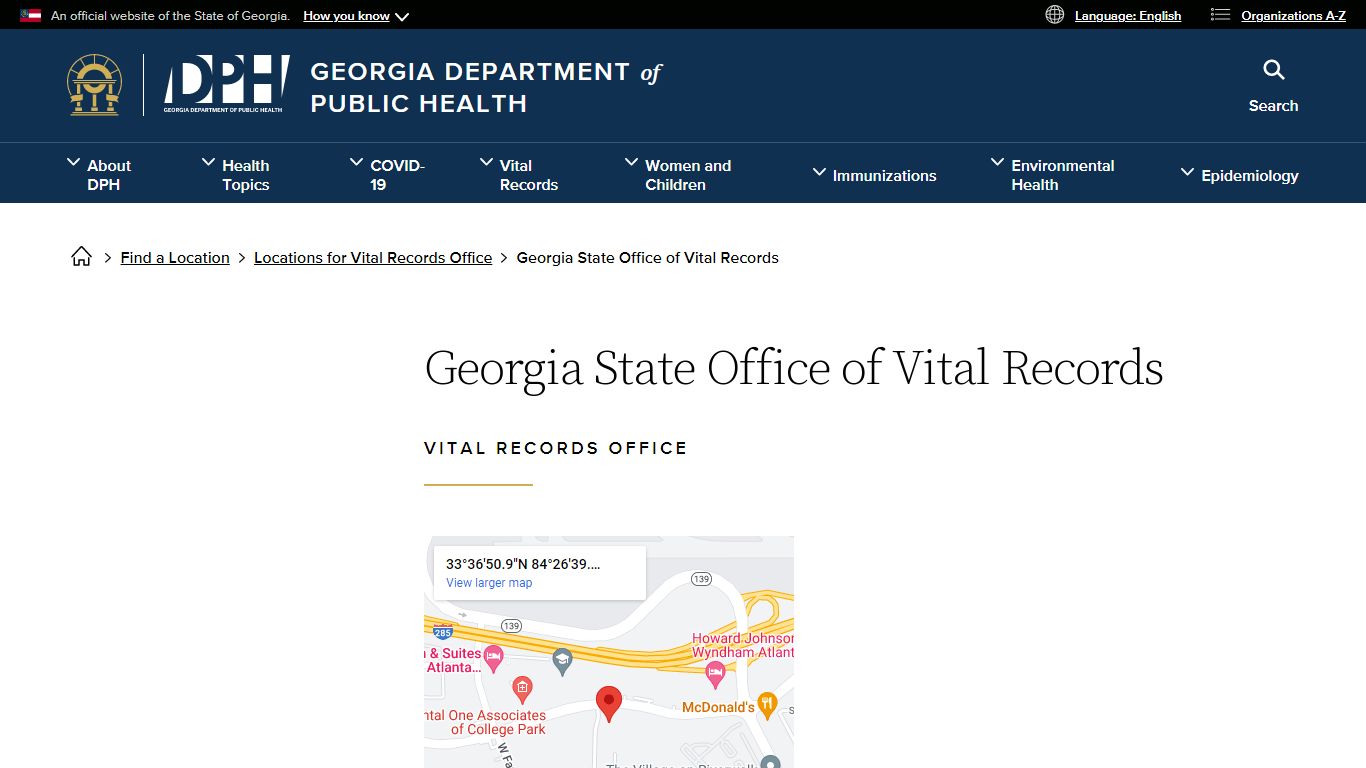Viewport: 1366px width, 768px height.
Task: Open the Vital Records menu
Action: pyautogui.click(x=529, y=175)
